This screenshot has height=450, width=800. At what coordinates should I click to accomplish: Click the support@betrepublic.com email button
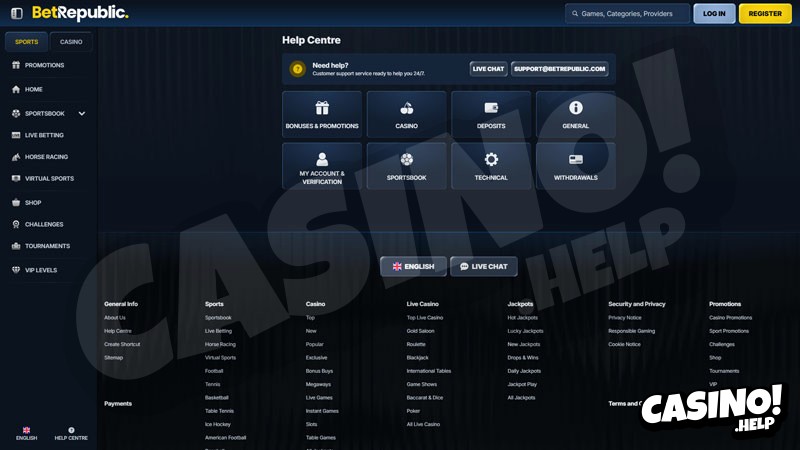click(x=560, y=69)
